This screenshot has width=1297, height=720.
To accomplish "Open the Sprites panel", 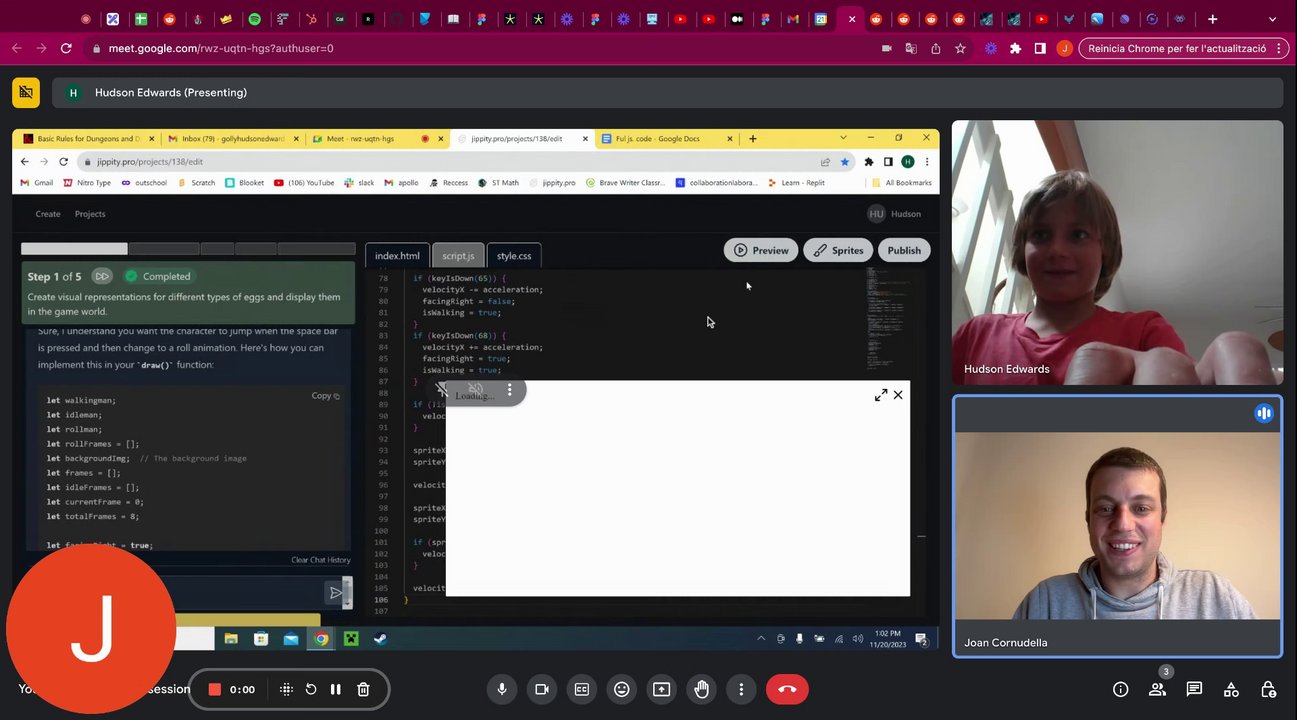I will coord(838,250).
